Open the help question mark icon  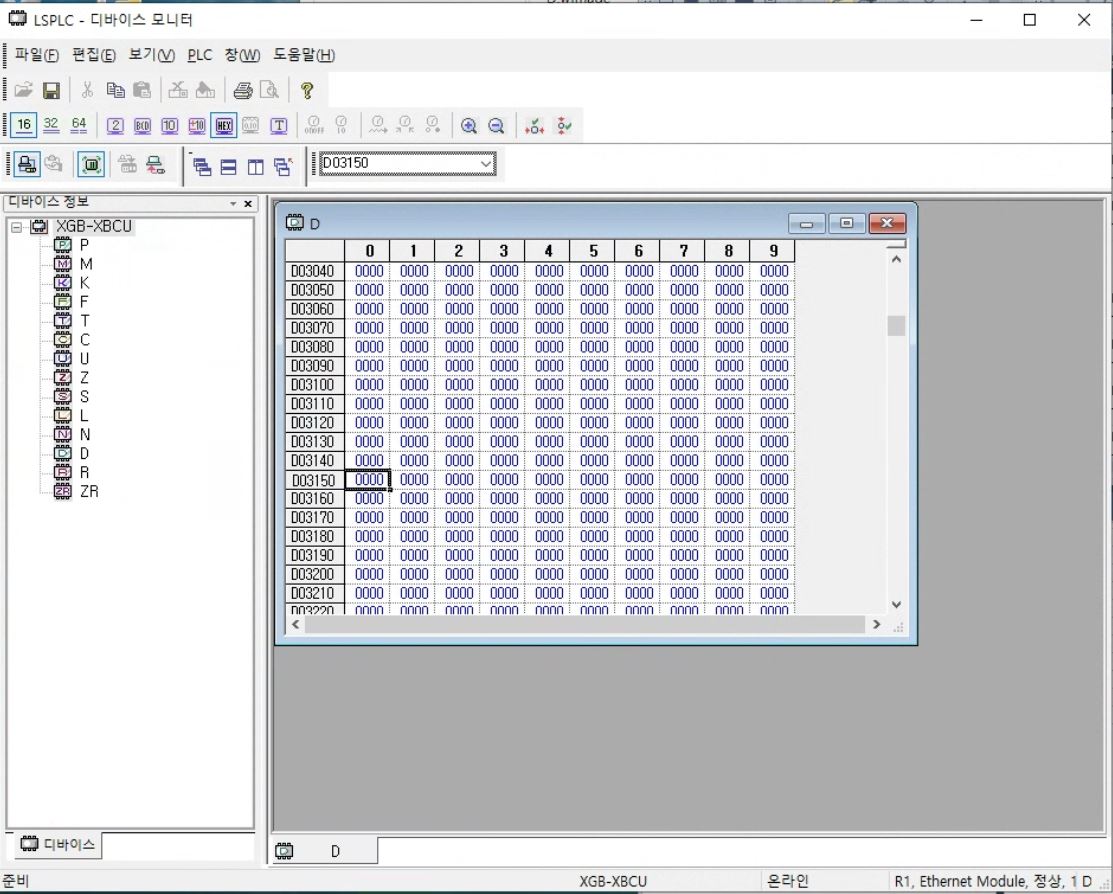pos(307,90)
